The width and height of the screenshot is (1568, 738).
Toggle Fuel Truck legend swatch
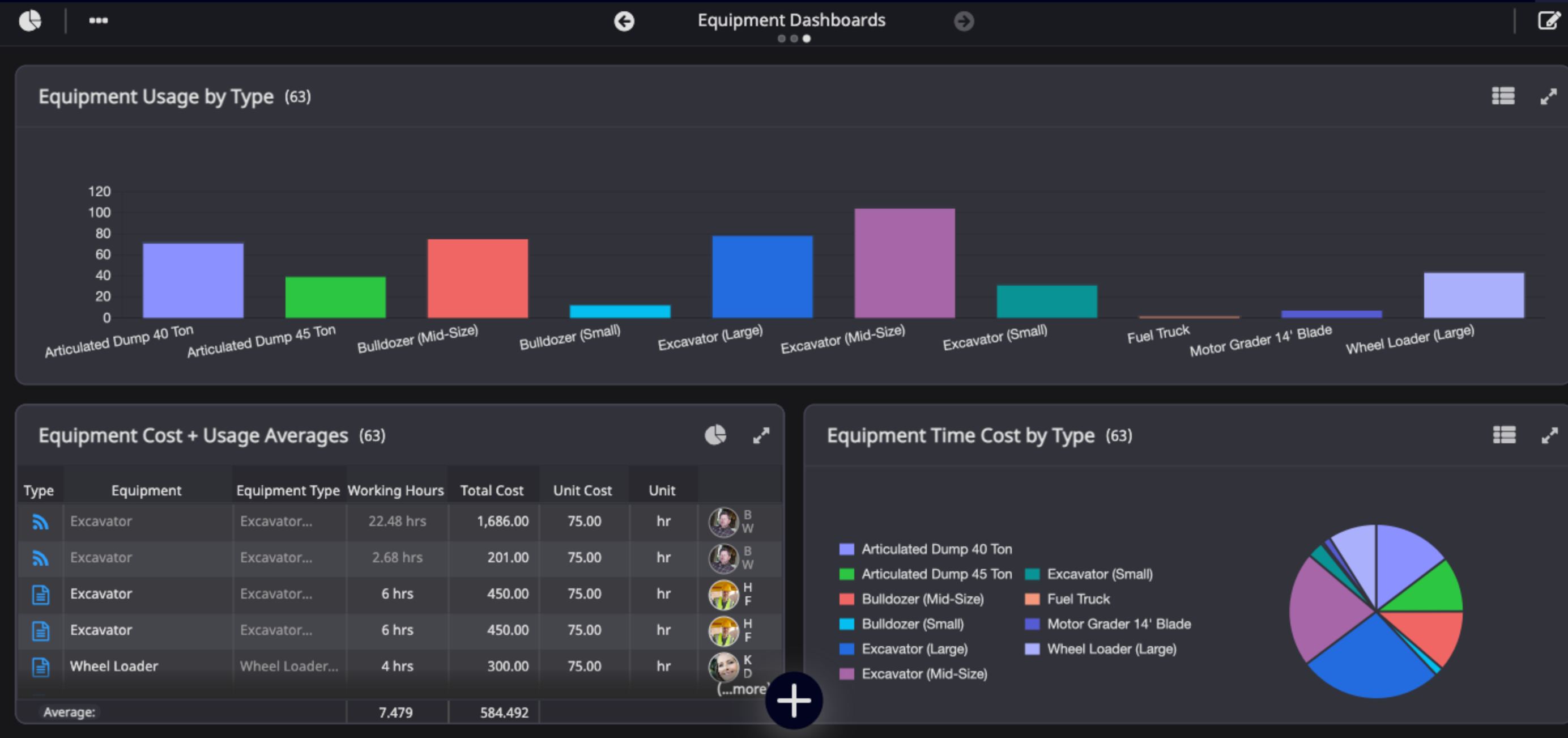1032,599
